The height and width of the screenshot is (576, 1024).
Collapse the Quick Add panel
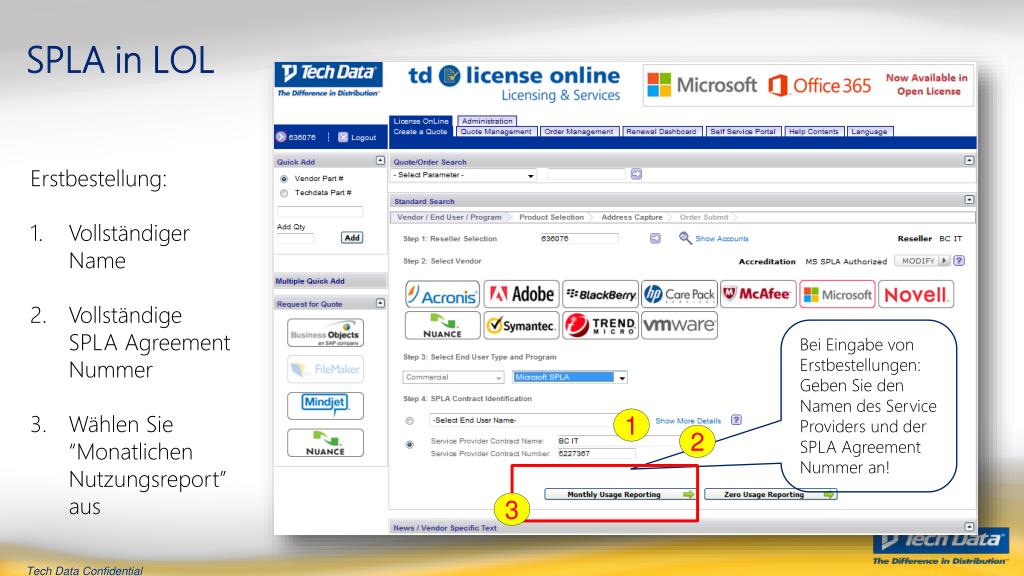380,161
